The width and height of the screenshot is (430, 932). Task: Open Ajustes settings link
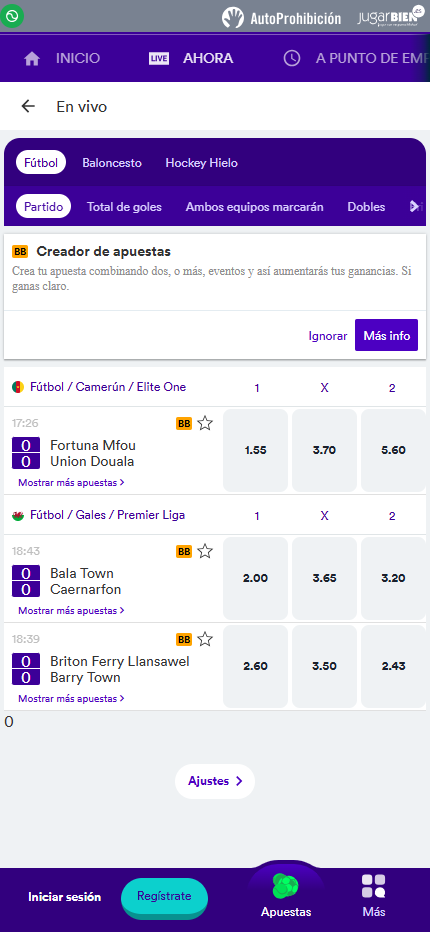(x=215, y=781)
